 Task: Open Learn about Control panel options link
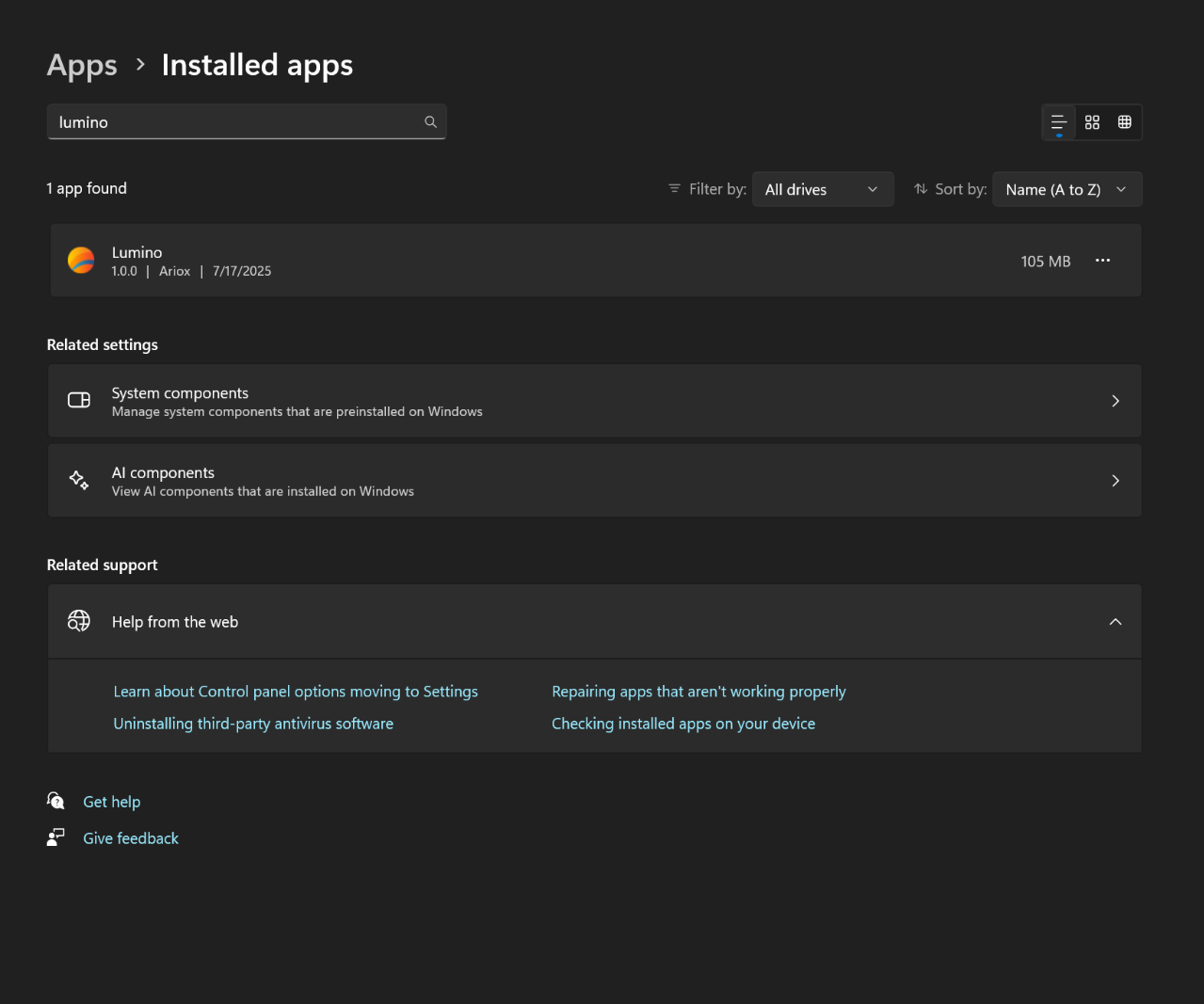point(296,692)
